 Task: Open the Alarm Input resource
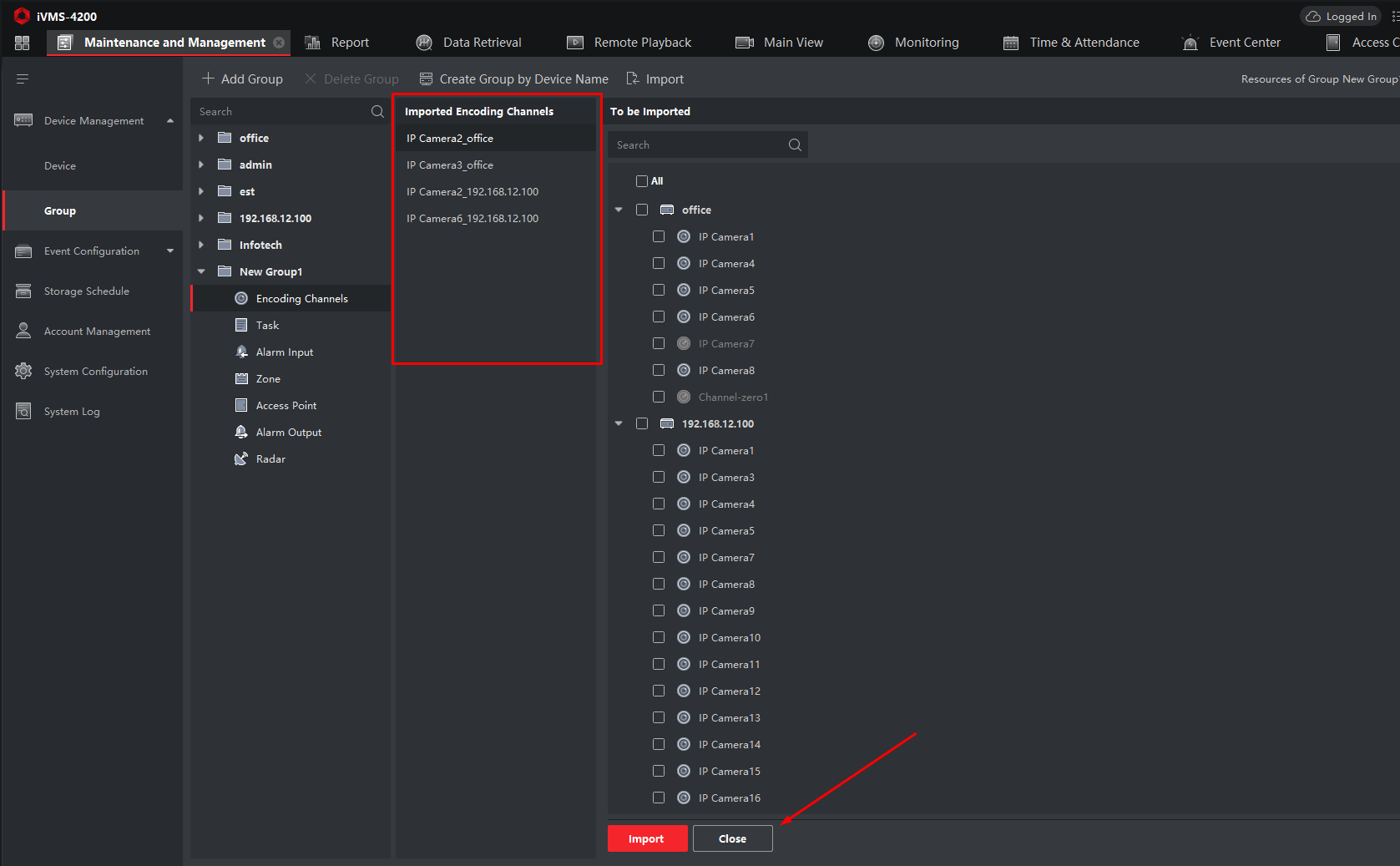[x=284, y=352]
